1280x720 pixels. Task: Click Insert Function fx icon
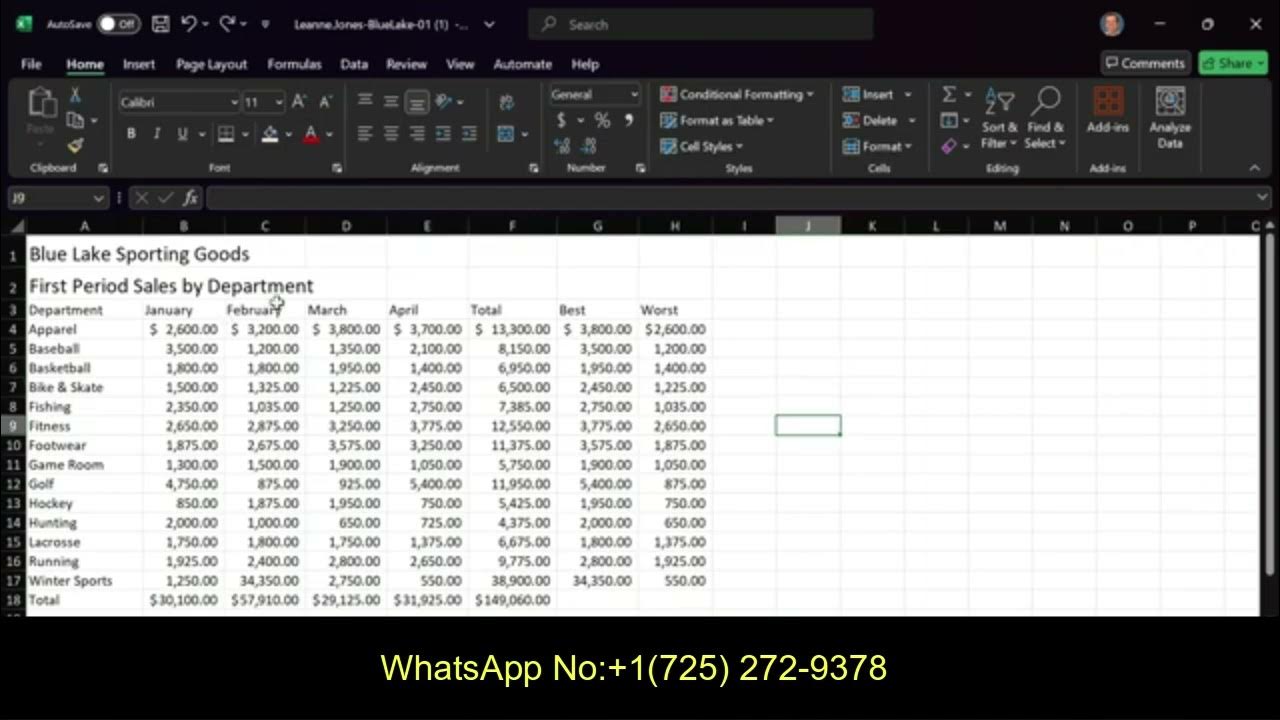coord(190,198)
